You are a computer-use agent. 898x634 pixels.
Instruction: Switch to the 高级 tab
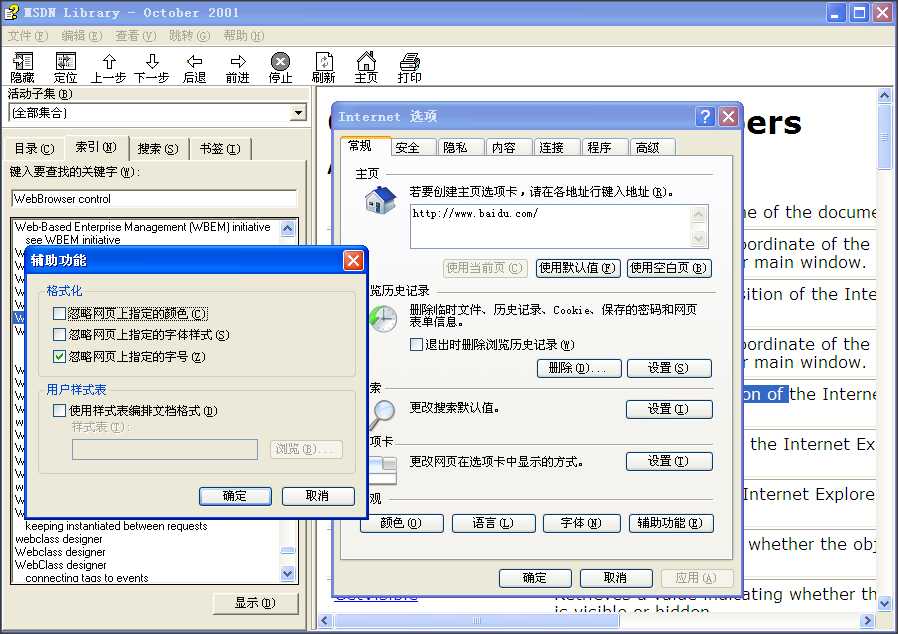pyautogui.click(x=653, y=148)
